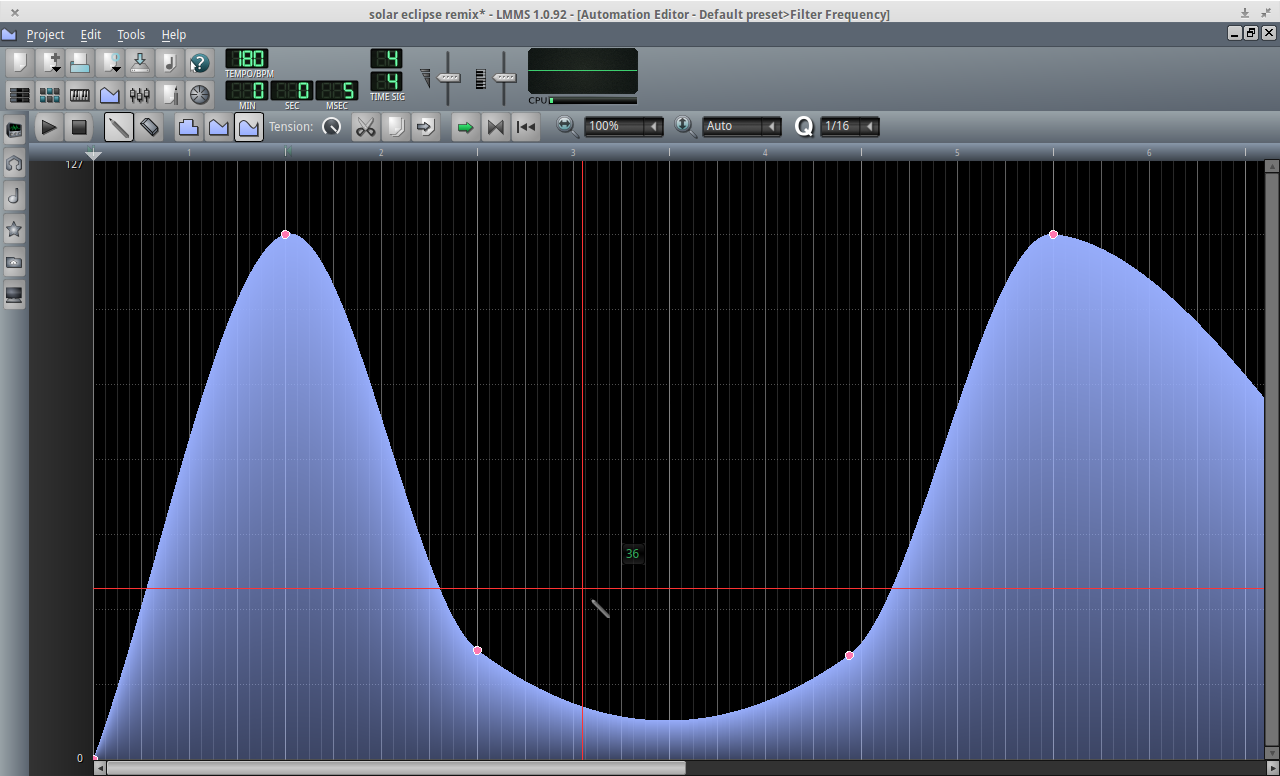Image resolution: width=1280 pixels, height=776 pixels.
Task: Open the Controller Rack
Action: point(200,95)
